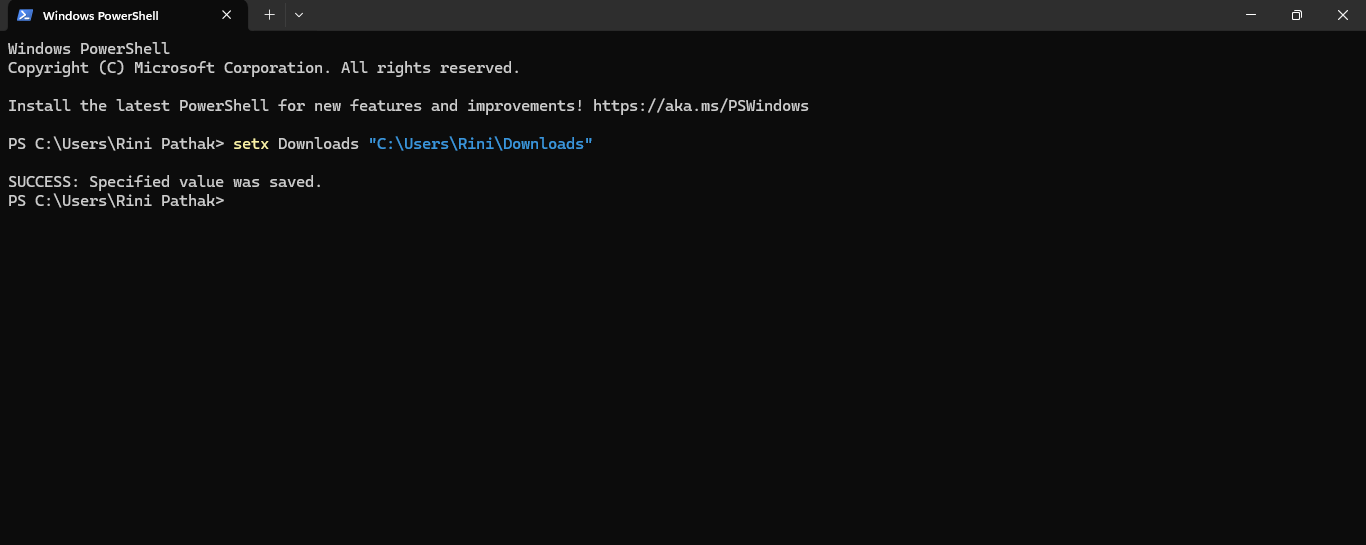Click the aka.ms/PSWindows link
The image size is (1366, 545).
(x=700, y=106)
